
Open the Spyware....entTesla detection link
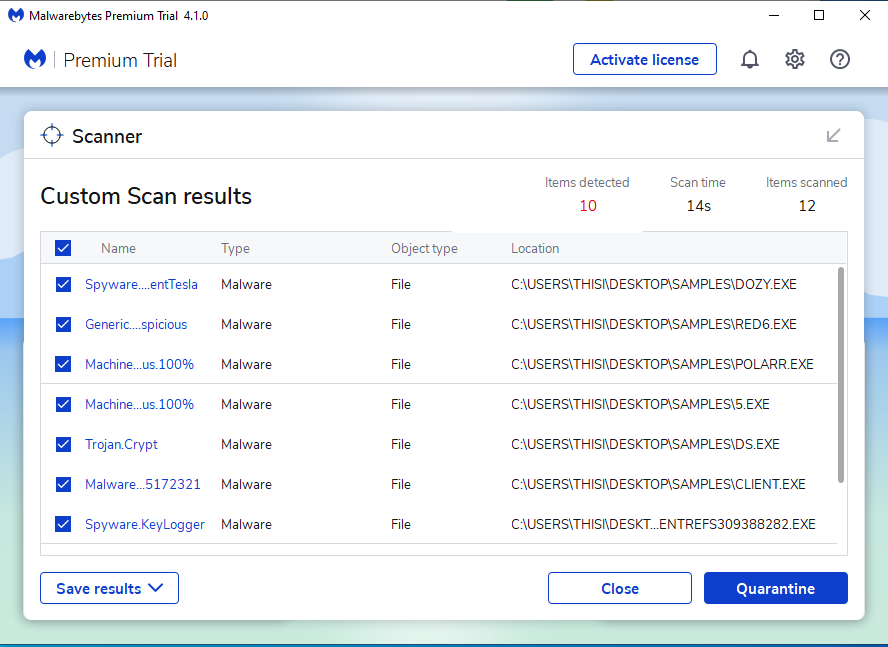point(141,284)
